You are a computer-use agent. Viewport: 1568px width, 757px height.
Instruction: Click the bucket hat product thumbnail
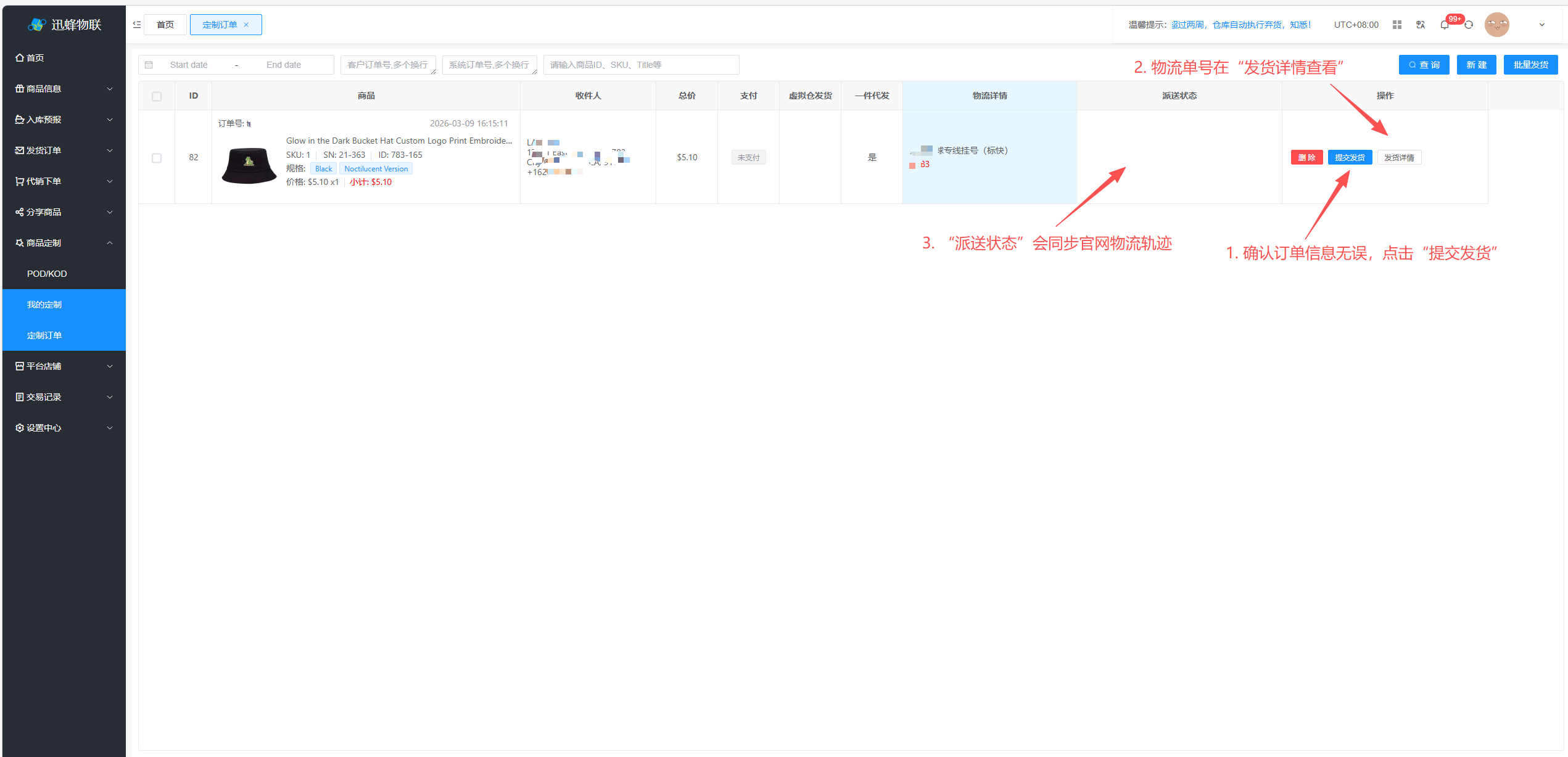249,165
